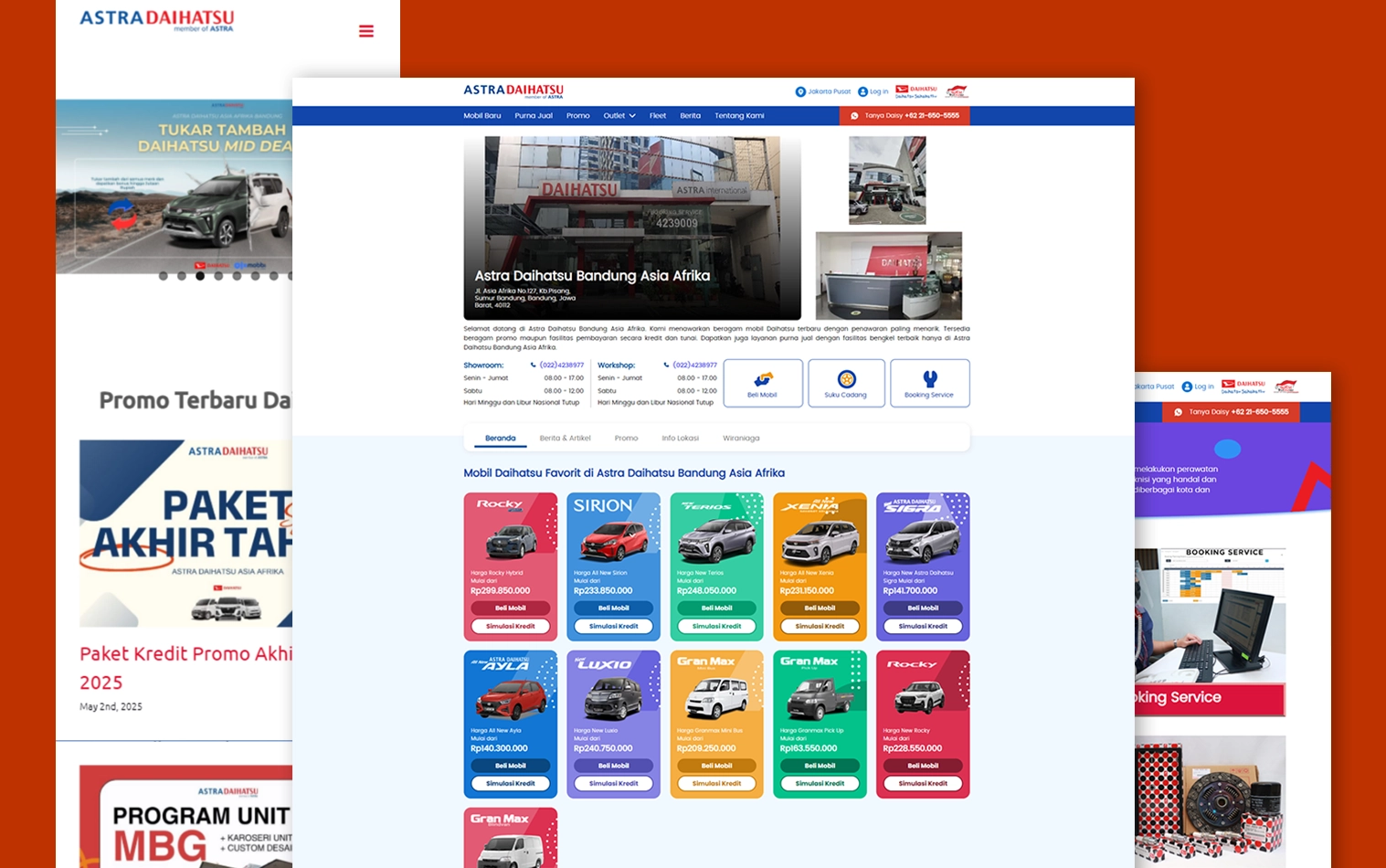Screen dimensions: 1386x868
Task: Select the active dark carousel dot under banner
Action: coord(200,276)
